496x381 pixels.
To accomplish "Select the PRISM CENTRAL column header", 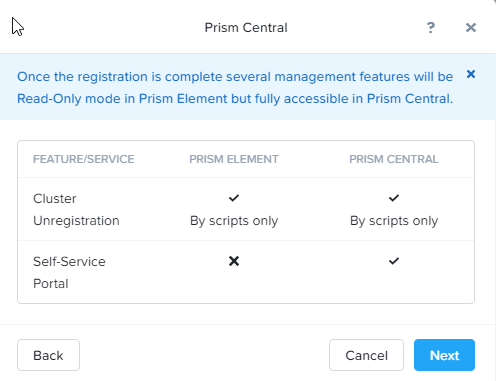I will [x=394, y=159].
